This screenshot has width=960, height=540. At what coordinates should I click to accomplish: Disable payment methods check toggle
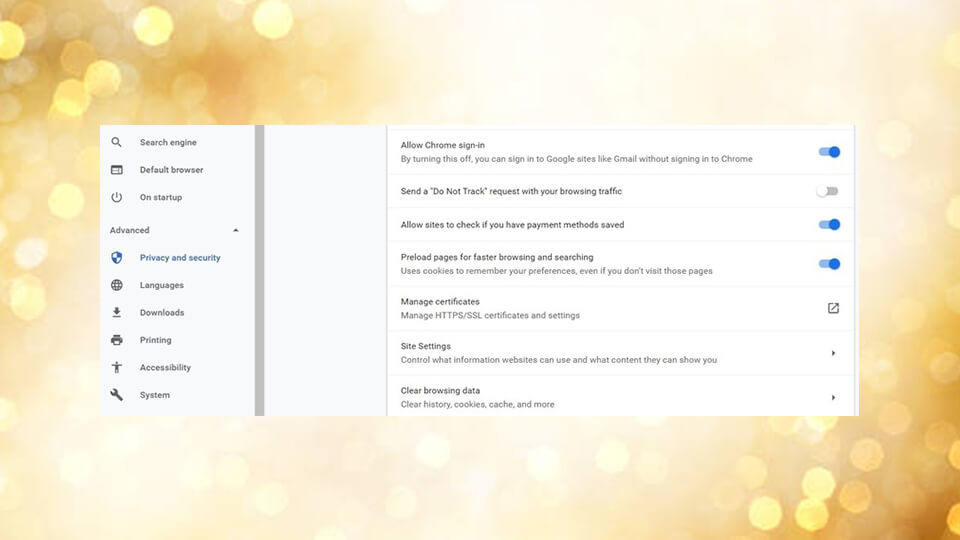[x=830, y=225]
